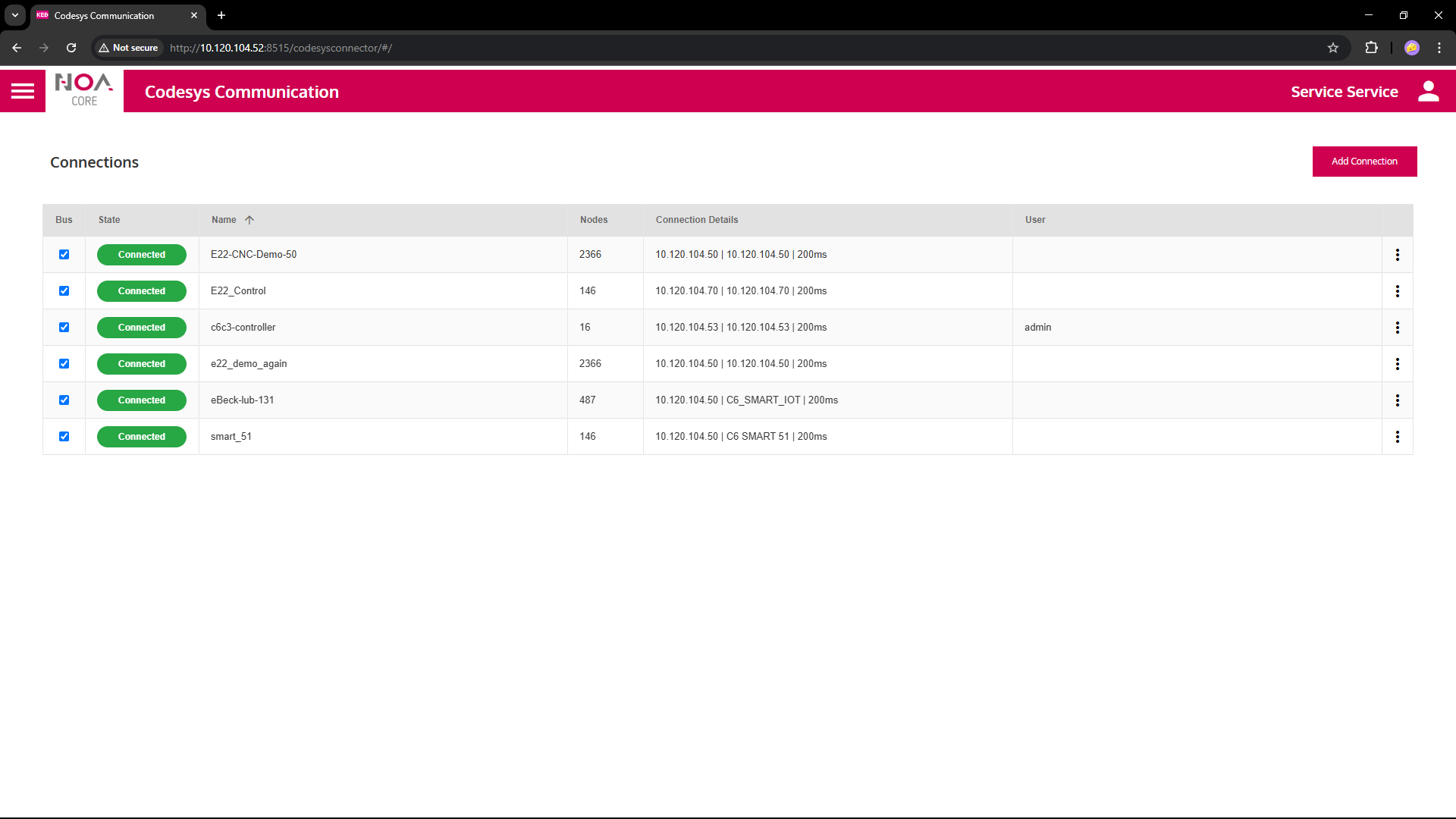Screen dimensions: 1456x819
Task: Open the hamburger navigation menu
Action: pyautogui.click(x=23, y=92)
